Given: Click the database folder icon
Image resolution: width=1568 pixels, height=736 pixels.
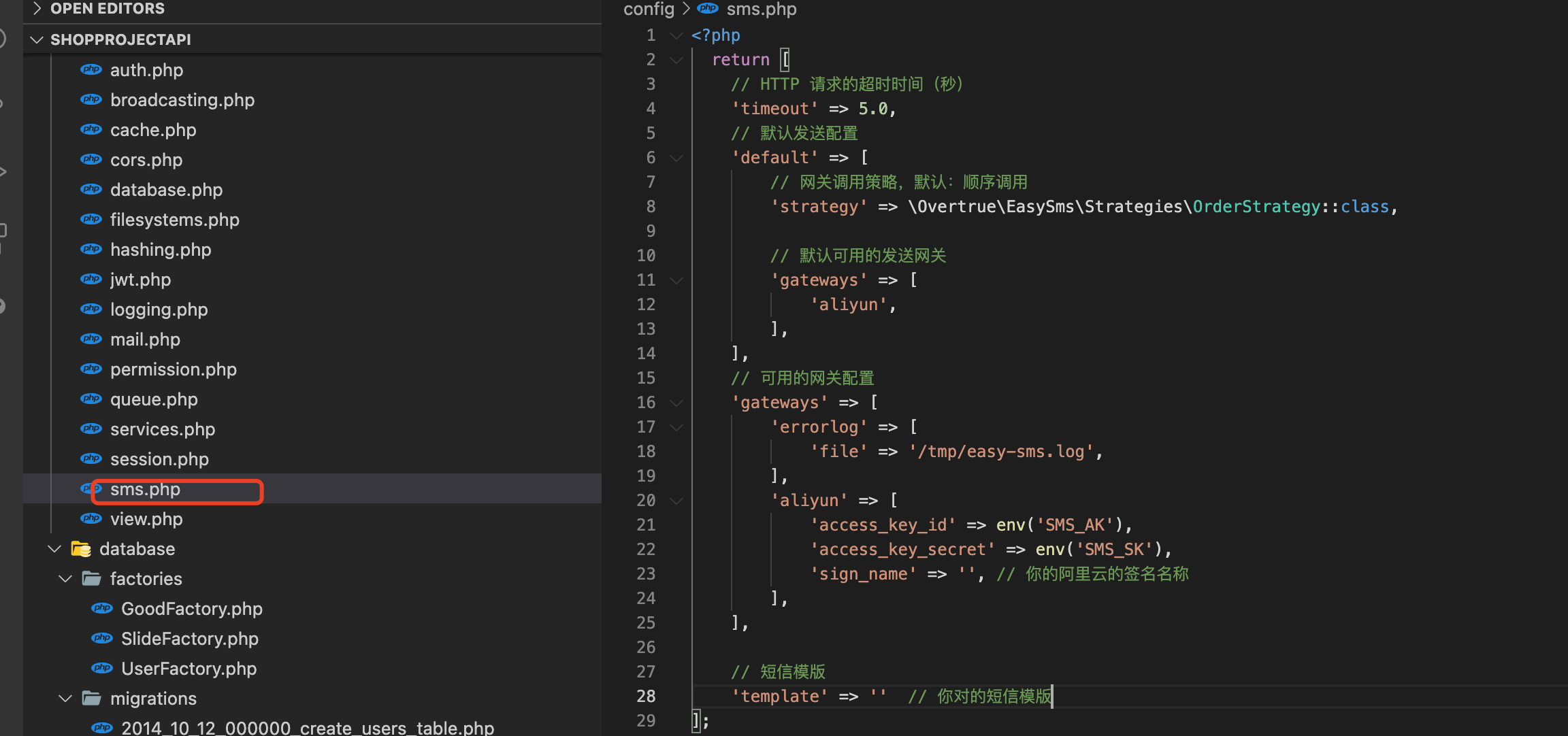Looking at the screenshot, I should tap(81, 548).
